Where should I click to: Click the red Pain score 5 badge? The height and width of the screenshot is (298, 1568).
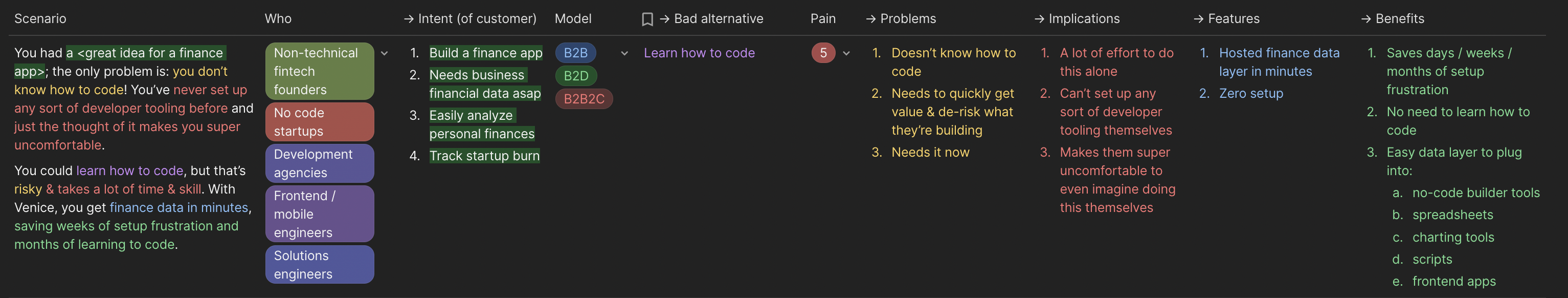(x=823, y=53)
